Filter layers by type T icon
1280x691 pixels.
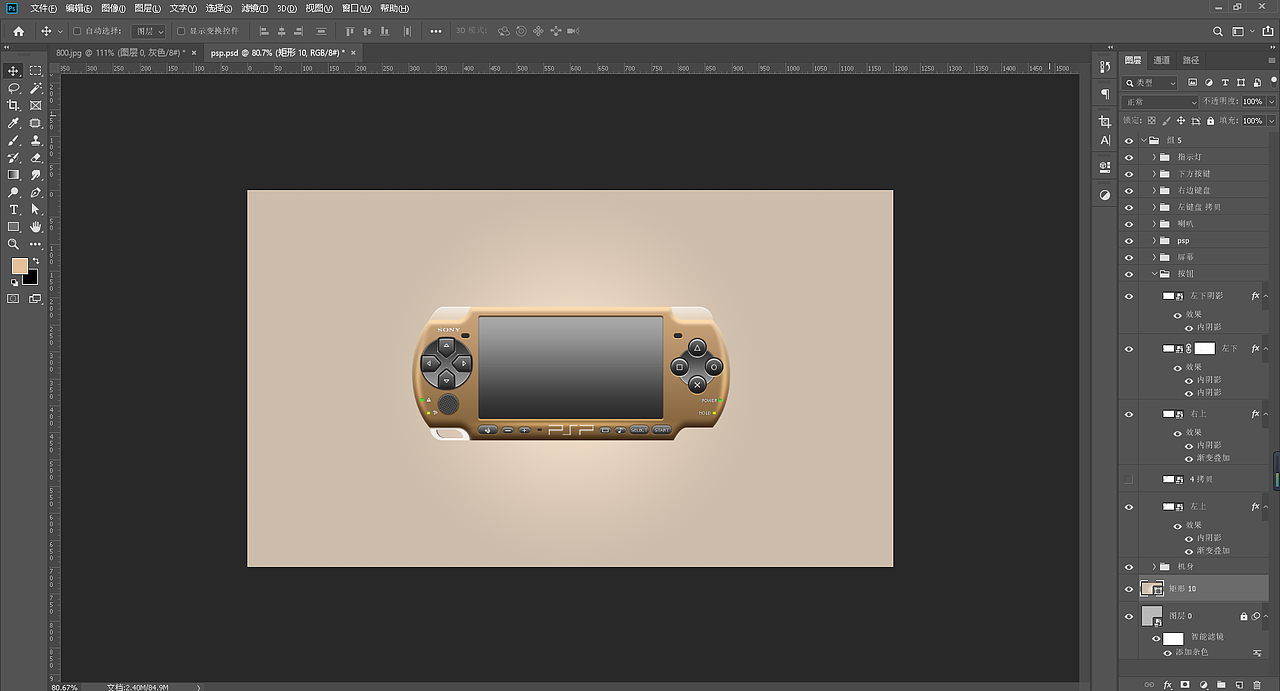point(1225,83)
